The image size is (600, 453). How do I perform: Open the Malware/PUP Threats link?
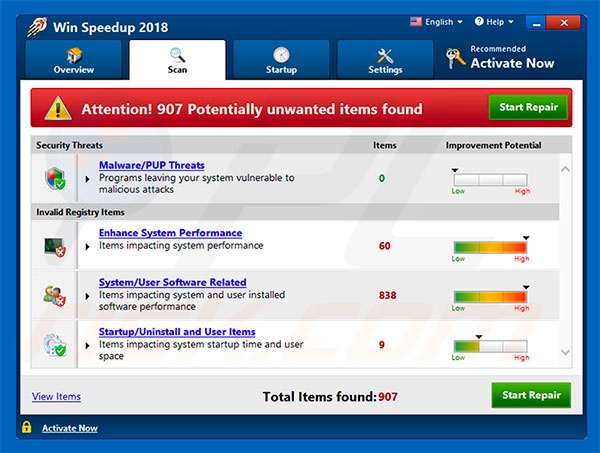tap(152, 165)
